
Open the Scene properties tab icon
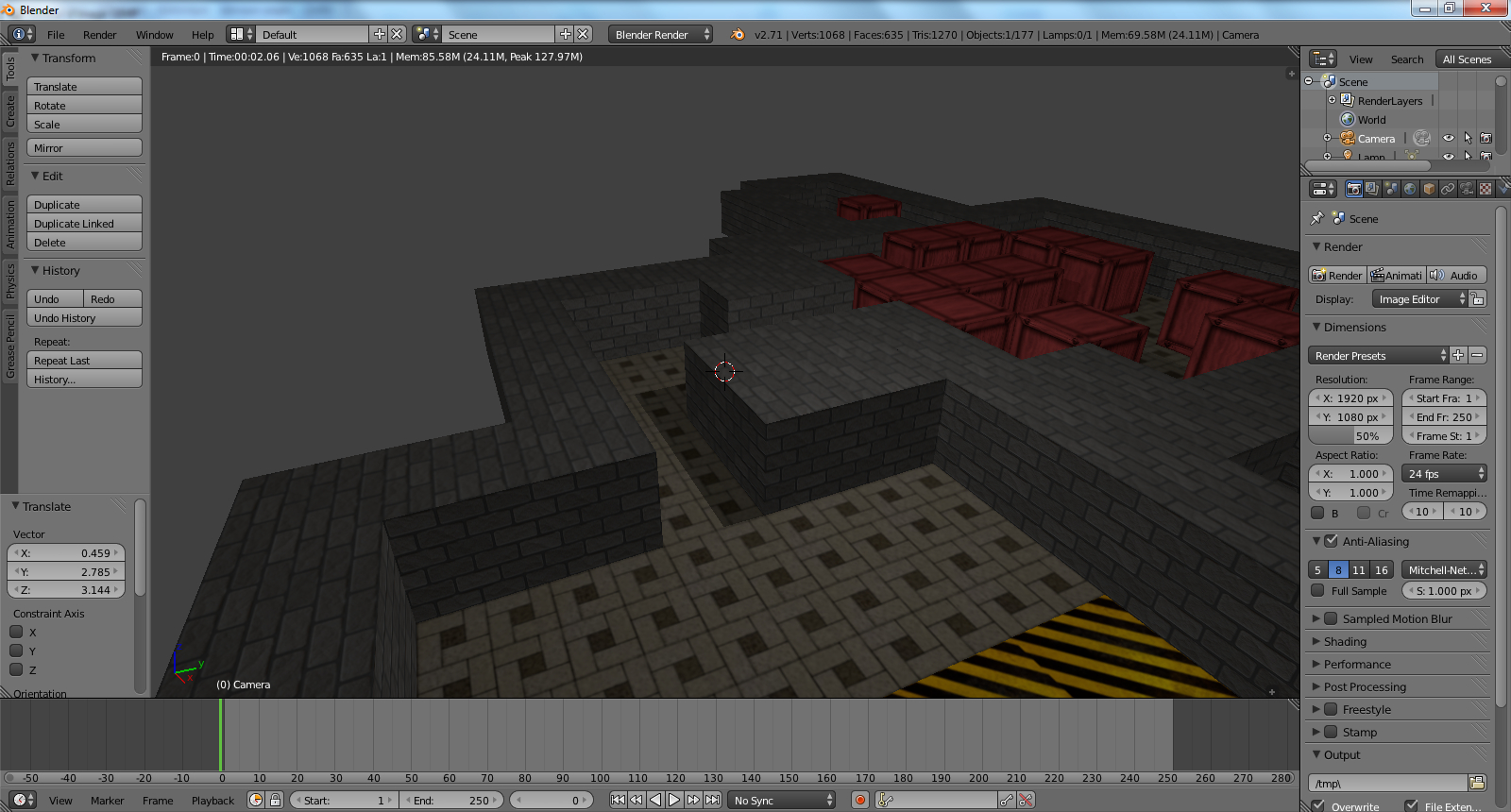1391,189
